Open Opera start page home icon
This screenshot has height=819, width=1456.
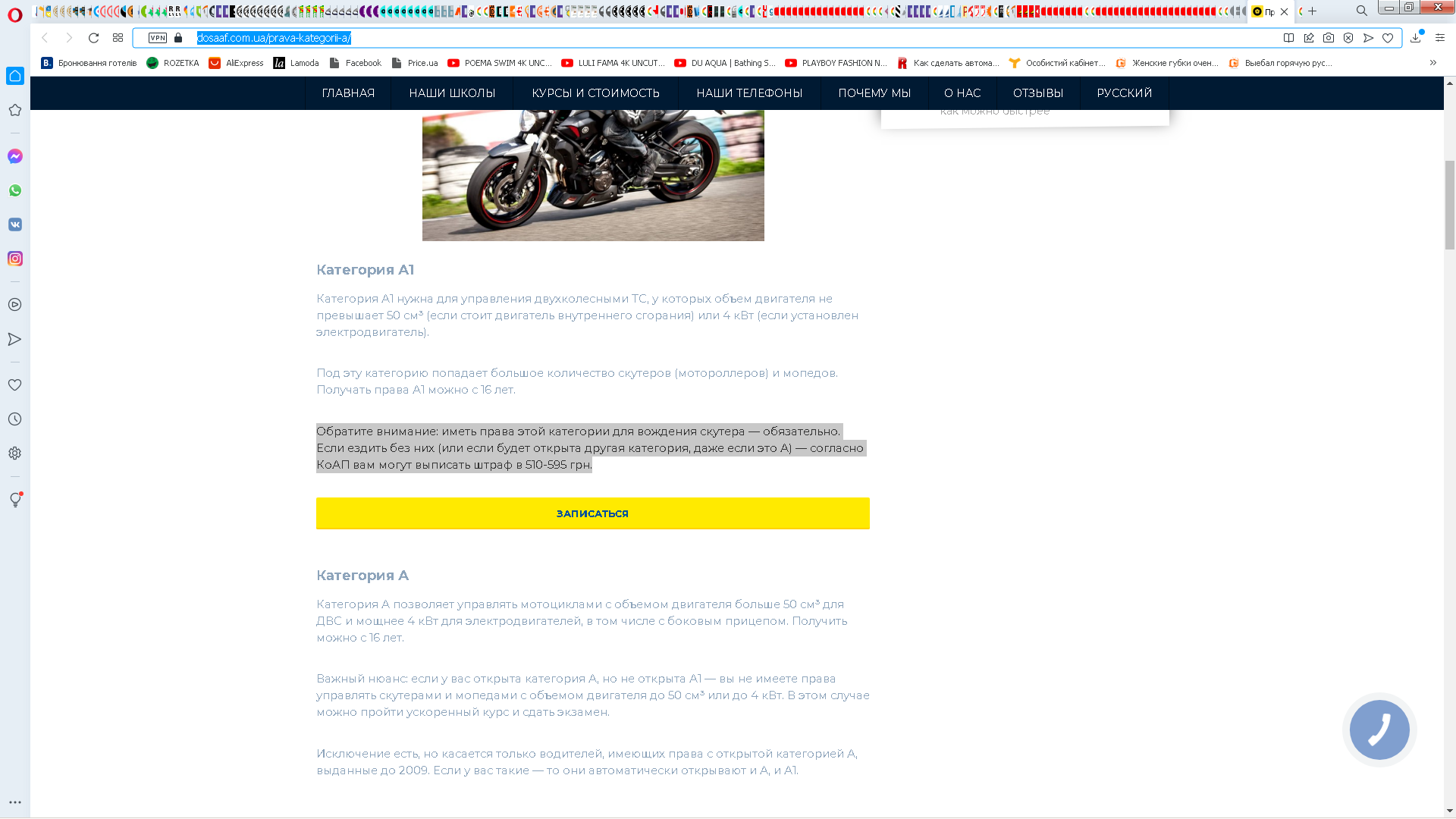click(15, 76)
